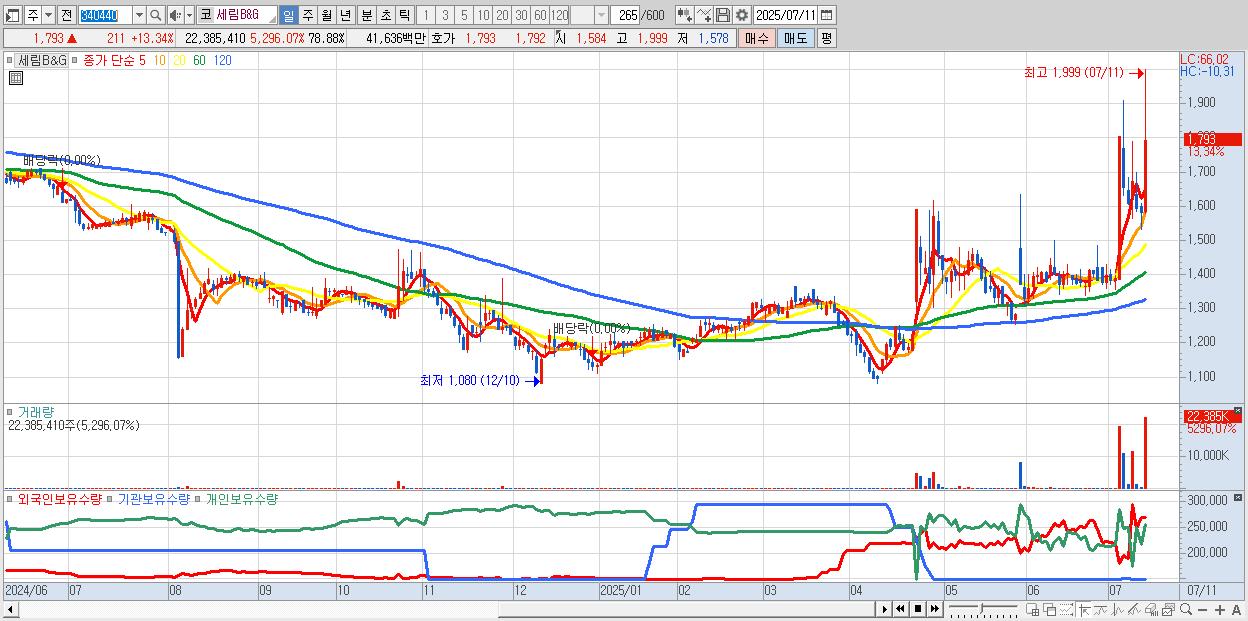Select the 주 (weekly) period button
Screen dimensions: 1248x621
(x=307, y=15)
